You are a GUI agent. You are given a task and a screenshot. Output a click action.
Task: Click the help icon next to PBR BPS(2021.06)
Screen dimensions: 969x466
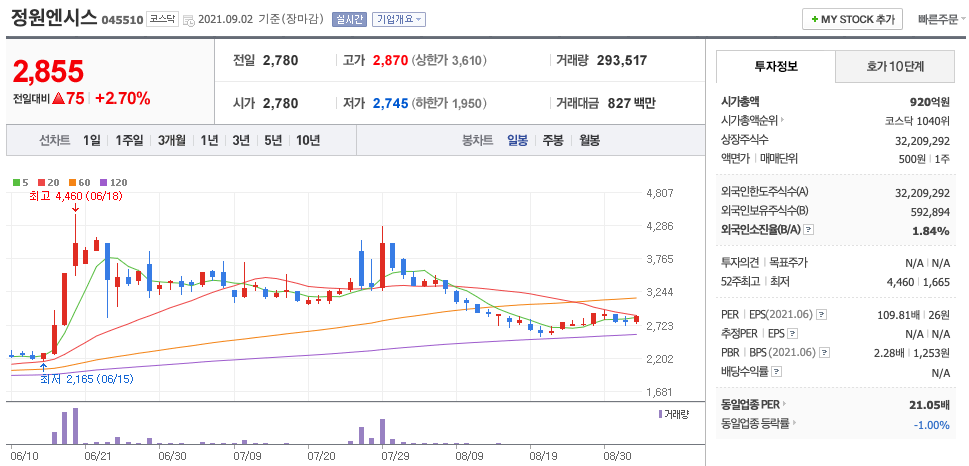coord(824,353)
